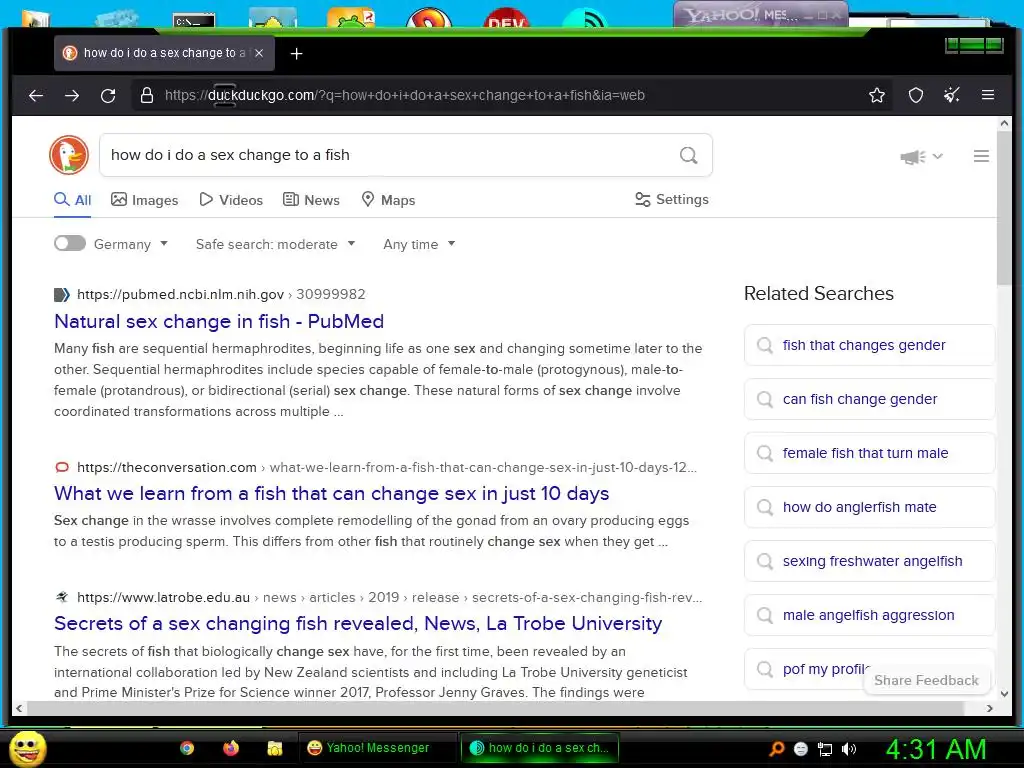Viewport: 1024px width, 768px height.
Task: Click the 4:31 AM clock
Action: 935,749
